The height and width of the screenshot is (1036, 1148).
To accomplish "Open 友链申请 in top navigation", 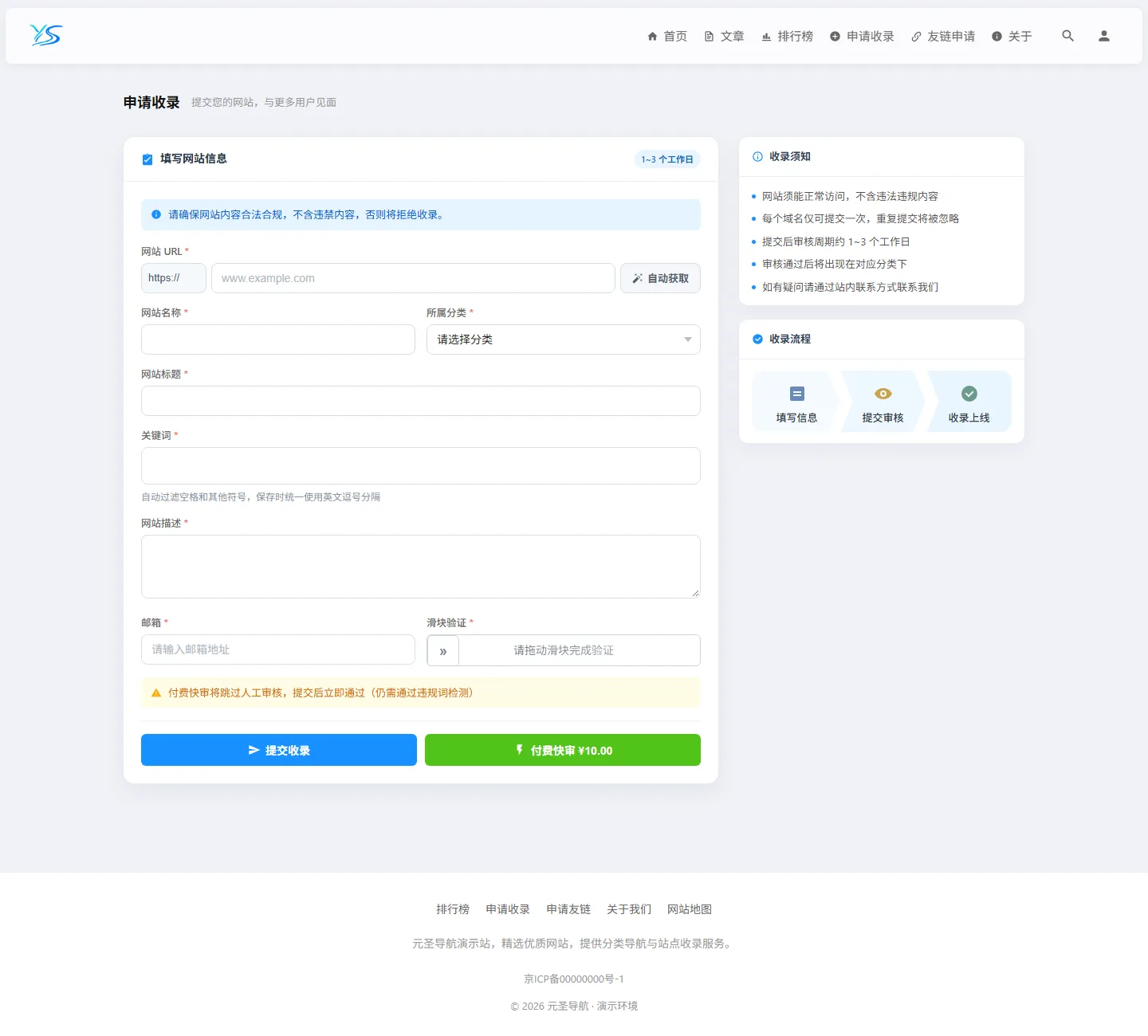I will pyautogui.click(x=943, y=36).
